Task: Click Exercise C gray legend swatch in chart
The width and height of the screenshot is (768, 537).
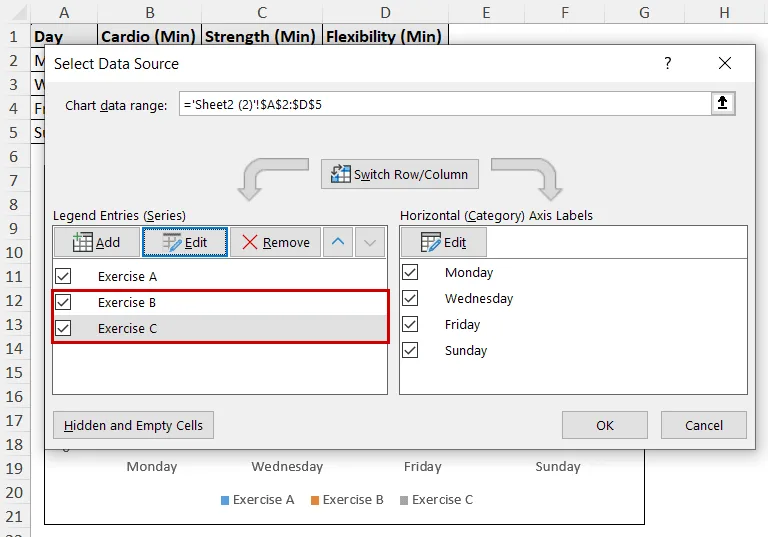Action: click(x=404, y=500)
